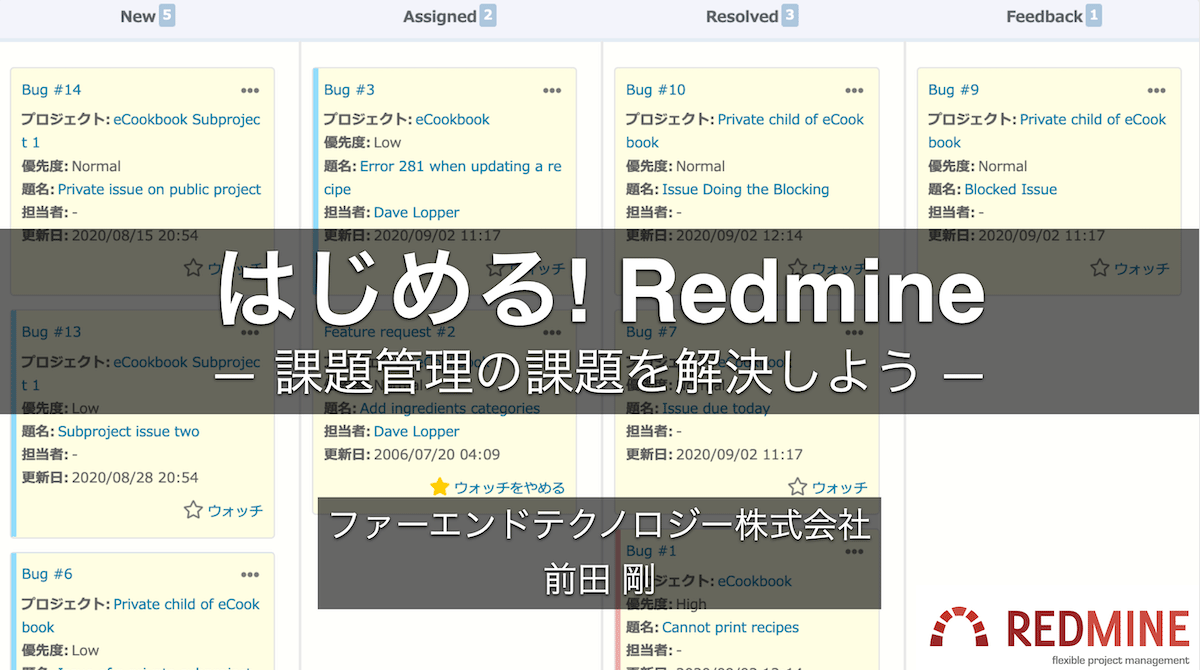1200x670 pixels.
Task: Click 'Normal' priority text on Bug #9
Action: pyautogui.click(x=1002, y=166)
